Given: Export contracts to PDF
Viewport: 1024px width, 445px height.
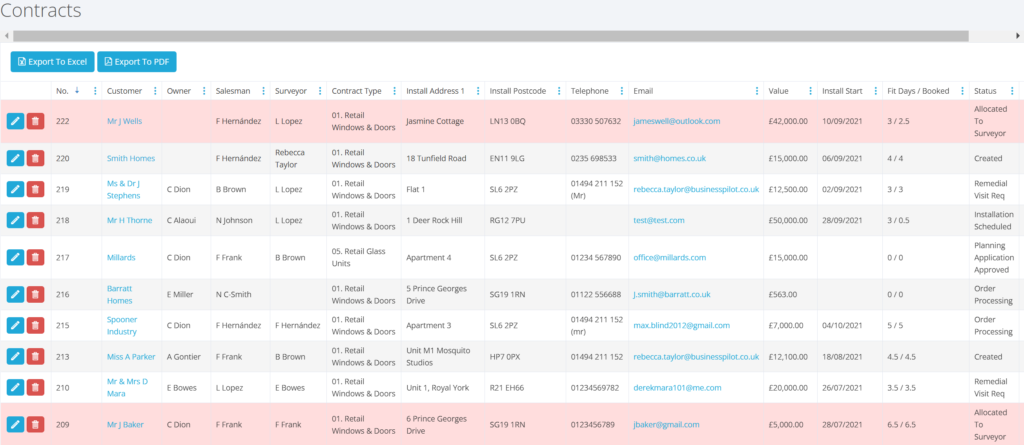Looking at the screenshot, I should (x=137, y=62).
